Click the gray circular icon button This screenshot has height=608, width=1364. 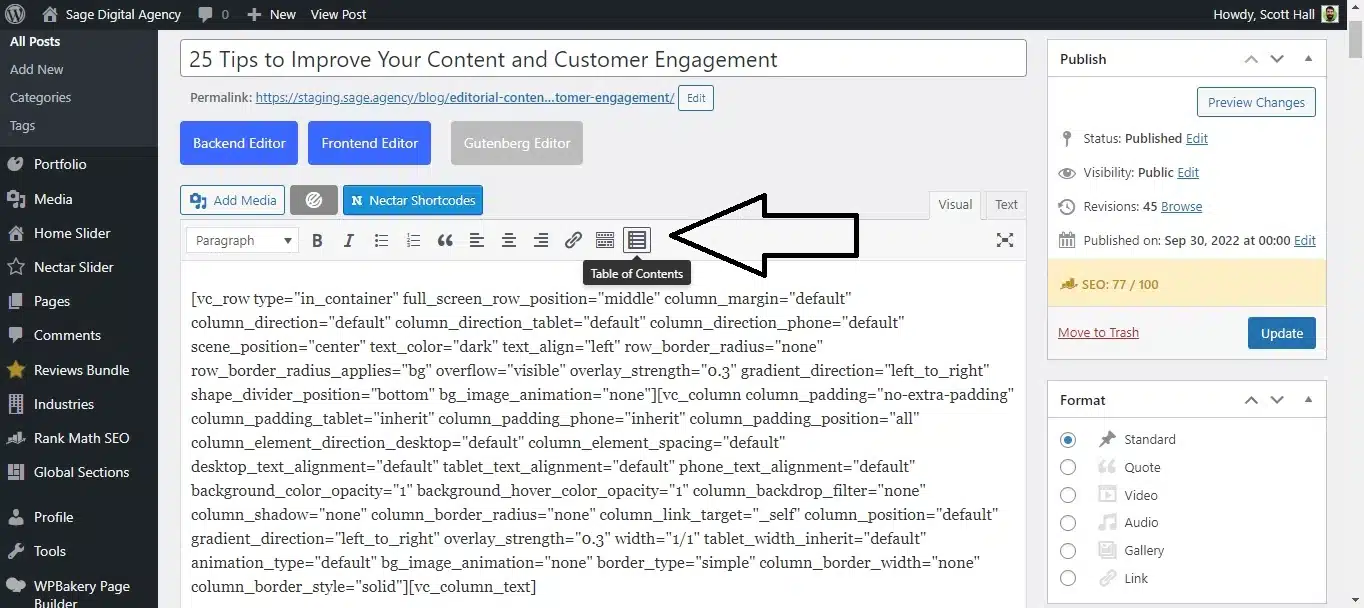(314, 200)
